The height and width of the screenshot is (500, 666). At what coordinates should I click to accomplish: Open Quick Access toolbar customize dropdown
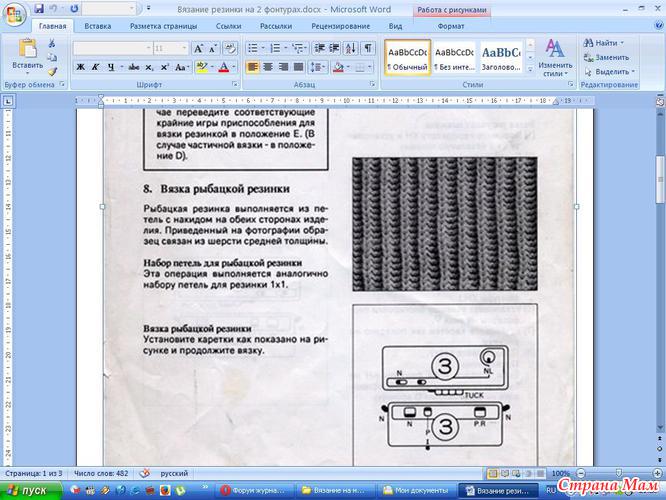[149, 8]
